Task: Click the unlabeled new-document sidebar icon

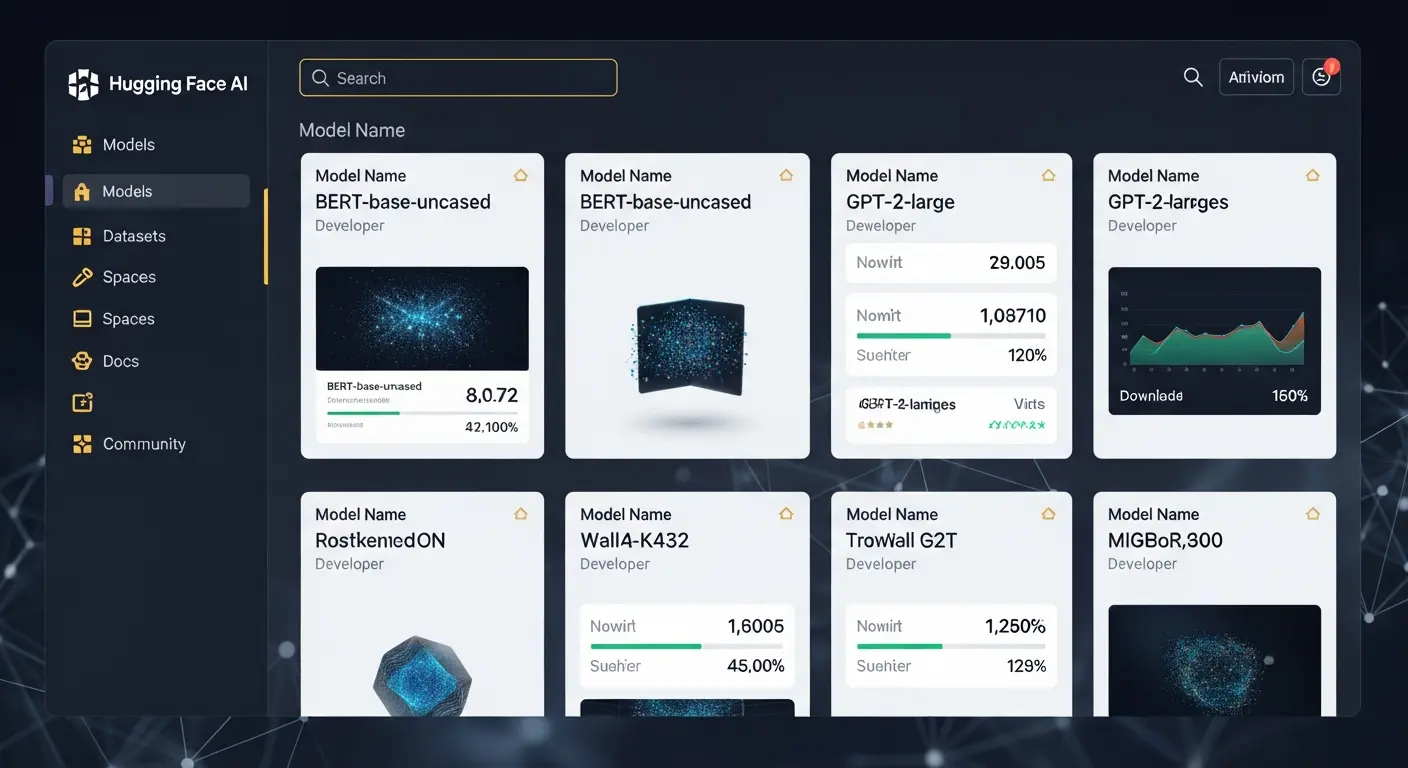Action: pyautogui.click(x=81, y=401)
